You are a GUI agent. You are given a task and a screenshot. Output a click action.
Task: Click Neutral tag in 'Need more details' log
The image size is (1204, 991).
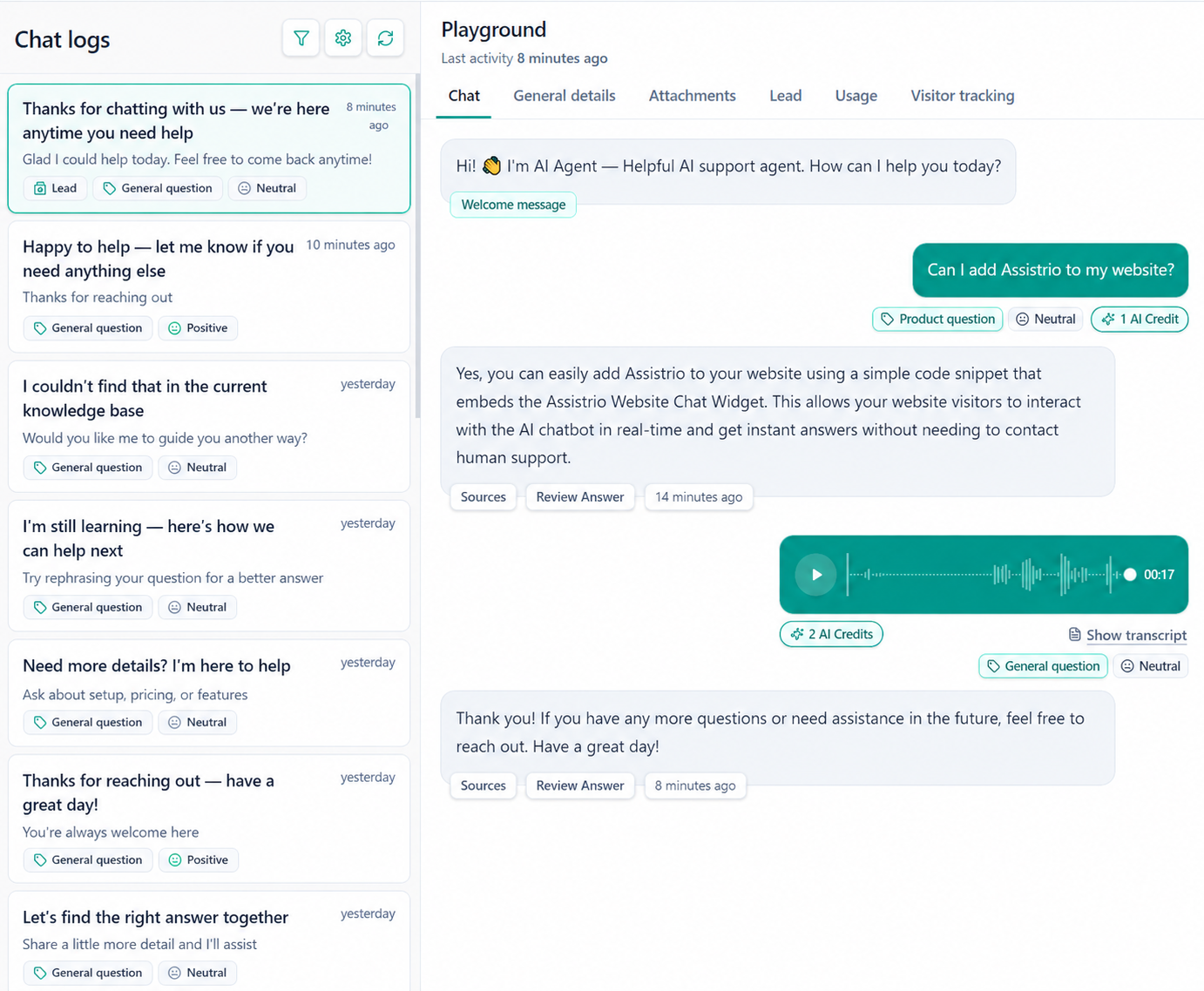pos(198,722)
